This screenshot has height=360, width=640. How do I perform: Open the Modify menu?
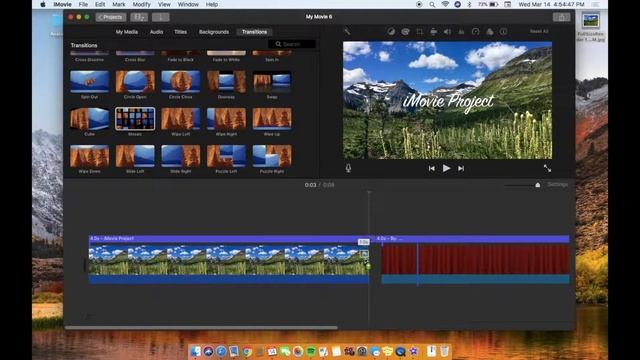[x=142, y=4]
